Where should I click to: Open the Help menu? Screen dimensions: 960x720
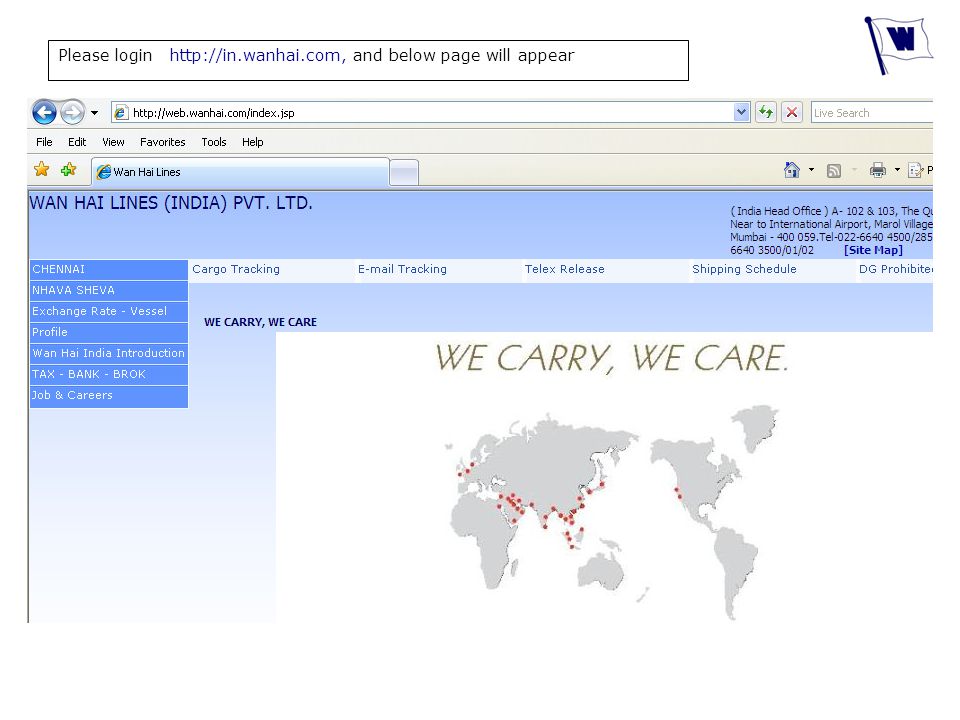(x=252, y=142)
